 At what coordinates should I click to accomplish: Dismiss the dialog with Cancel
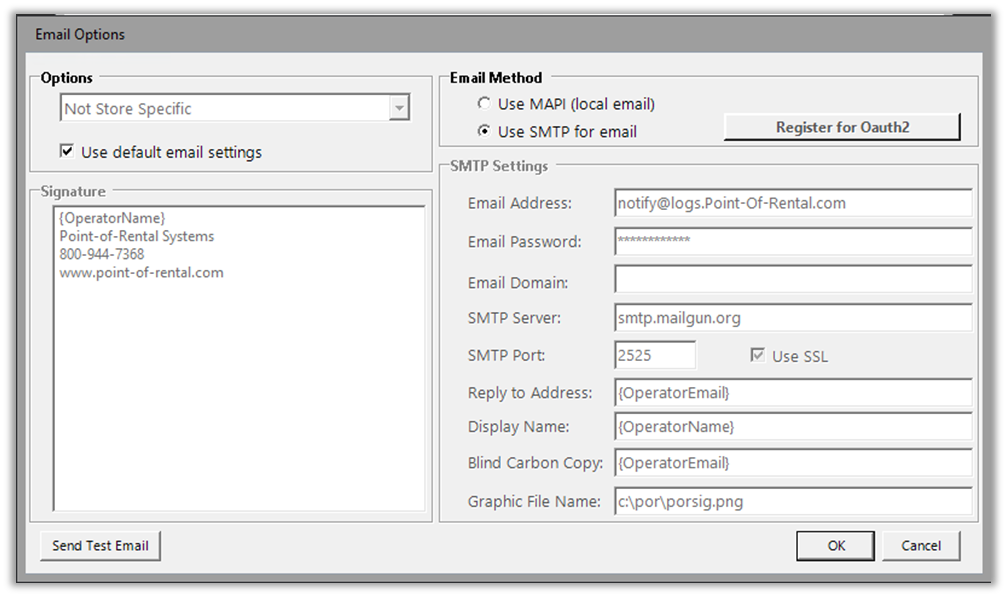pyautogui.click(x=920, y=545)
